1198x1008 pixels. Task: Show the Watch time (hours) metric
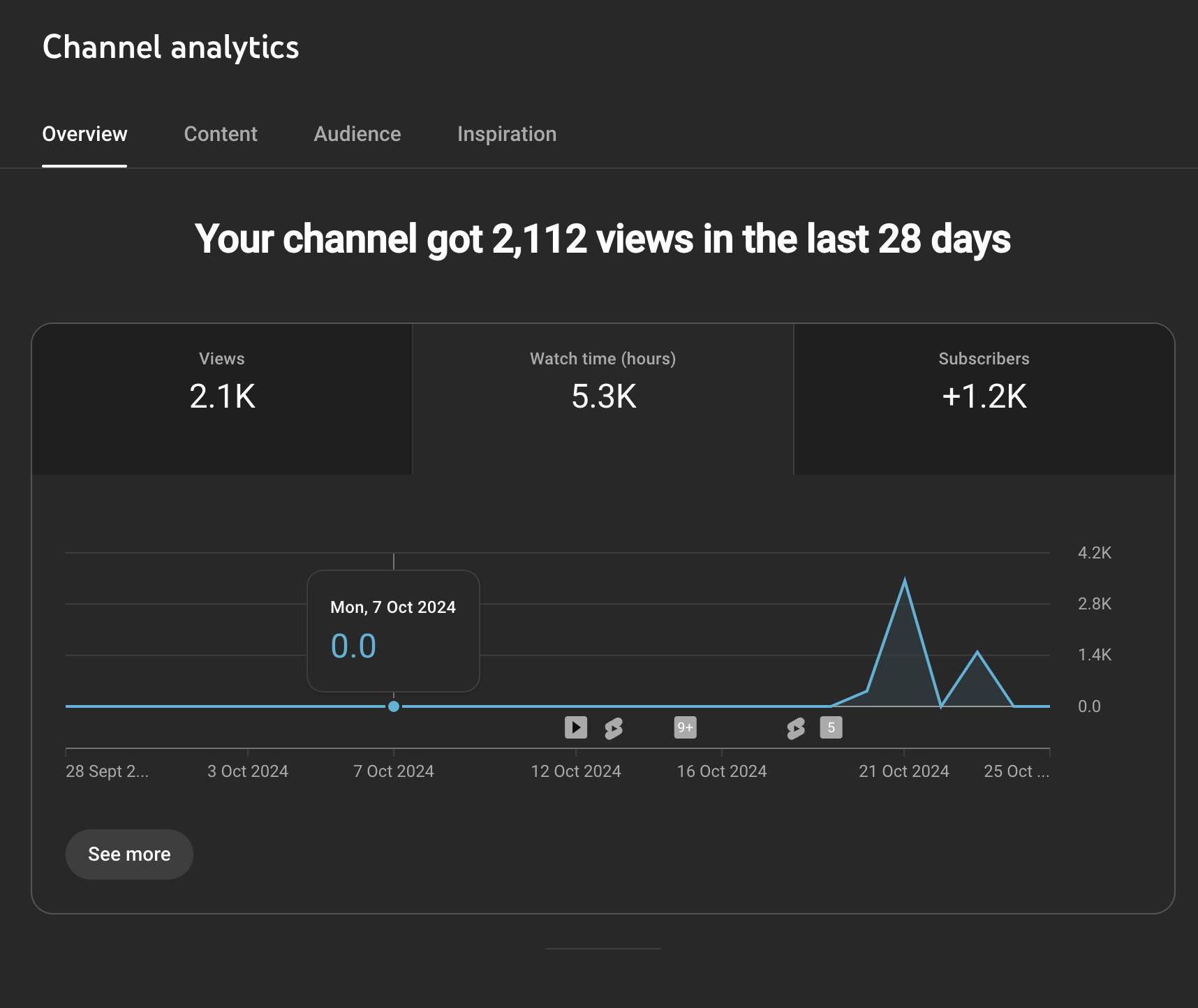coord(603,399)
